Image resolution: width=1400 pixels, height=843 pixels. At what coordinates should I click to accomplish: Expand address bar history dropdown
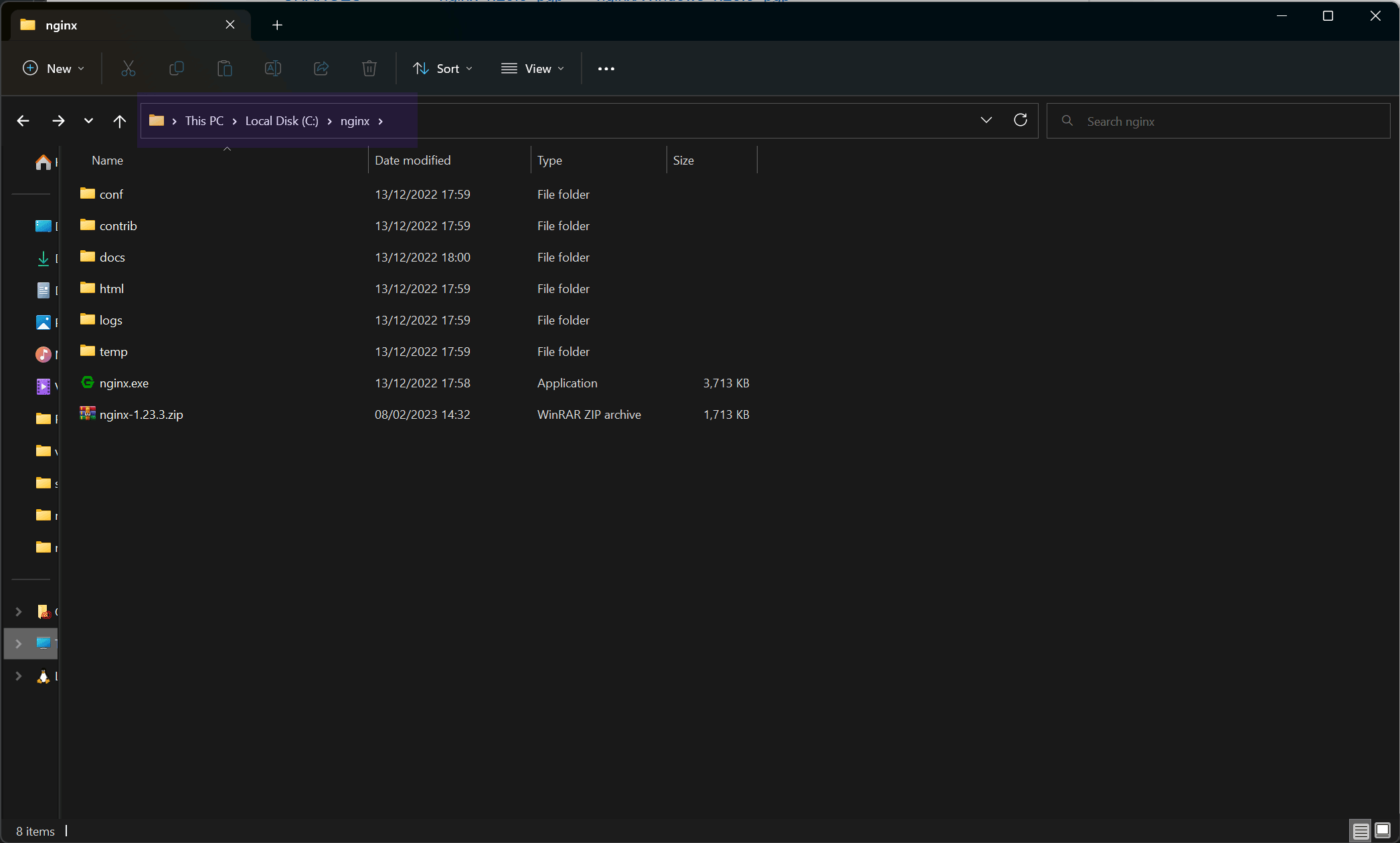(986, 120)
